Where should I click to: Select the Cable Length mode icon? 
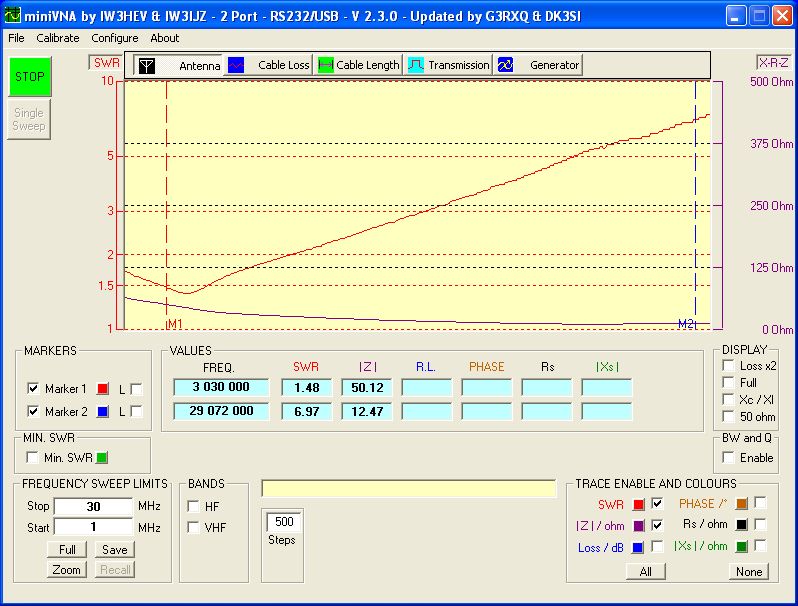click(325, 65)
